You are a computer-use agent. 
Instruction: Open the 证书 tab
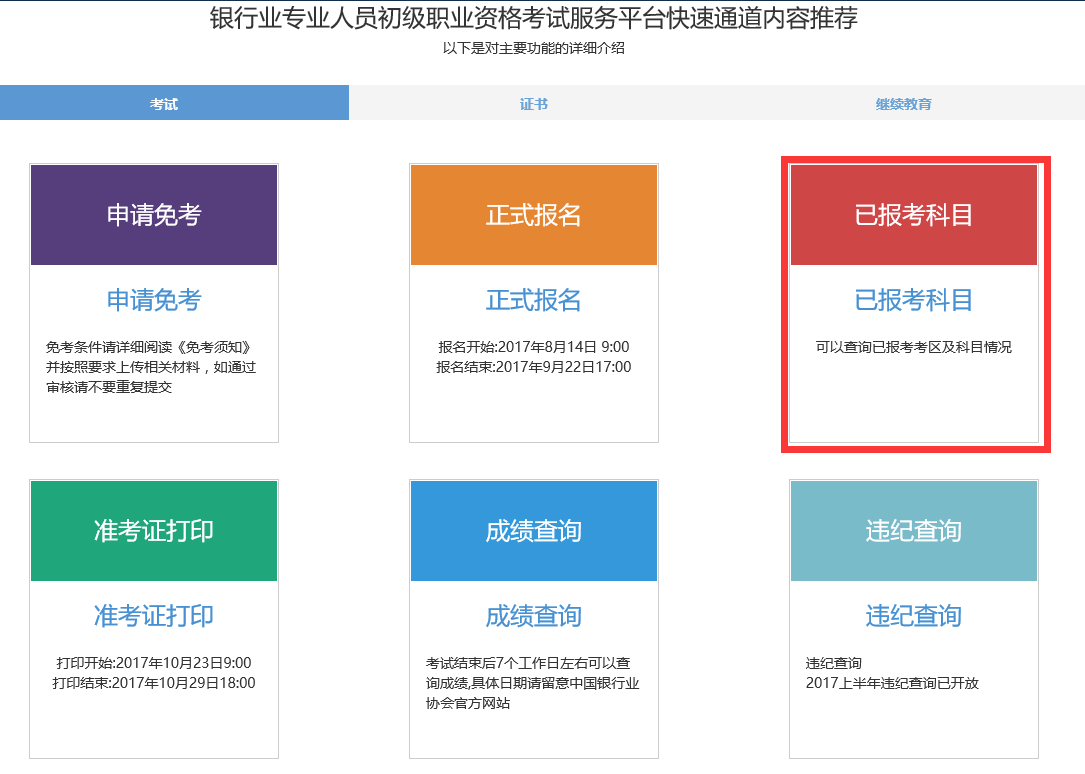(533, 104)
